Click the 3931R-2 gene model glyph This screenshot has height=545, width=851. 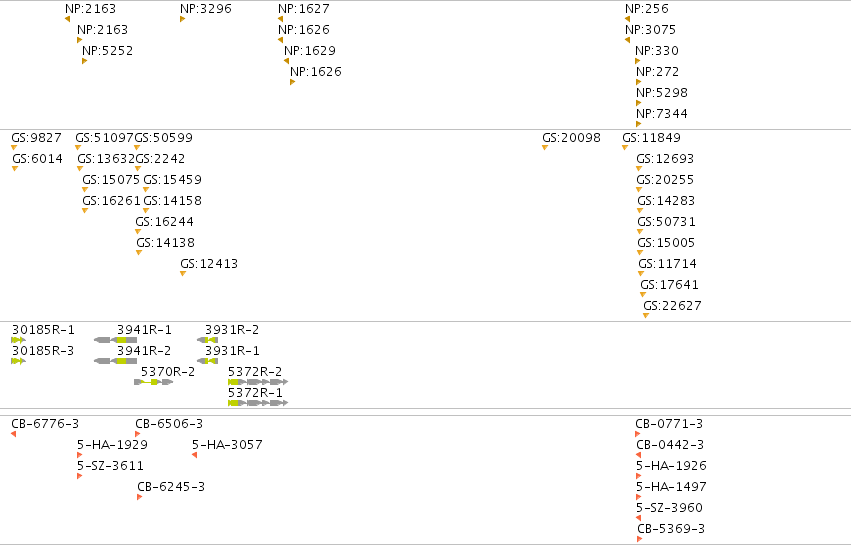[207, 340]
